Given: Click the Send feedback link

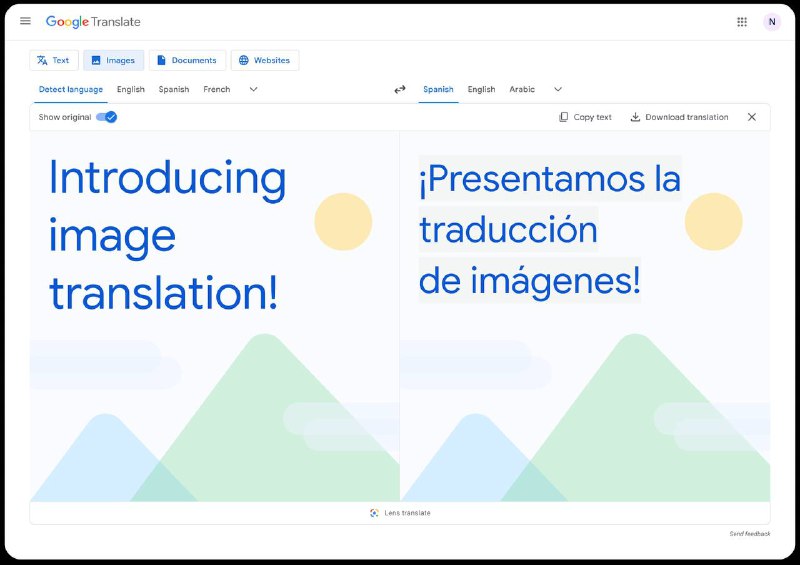Looking at the screenshot, I should (x=749, y=534).
